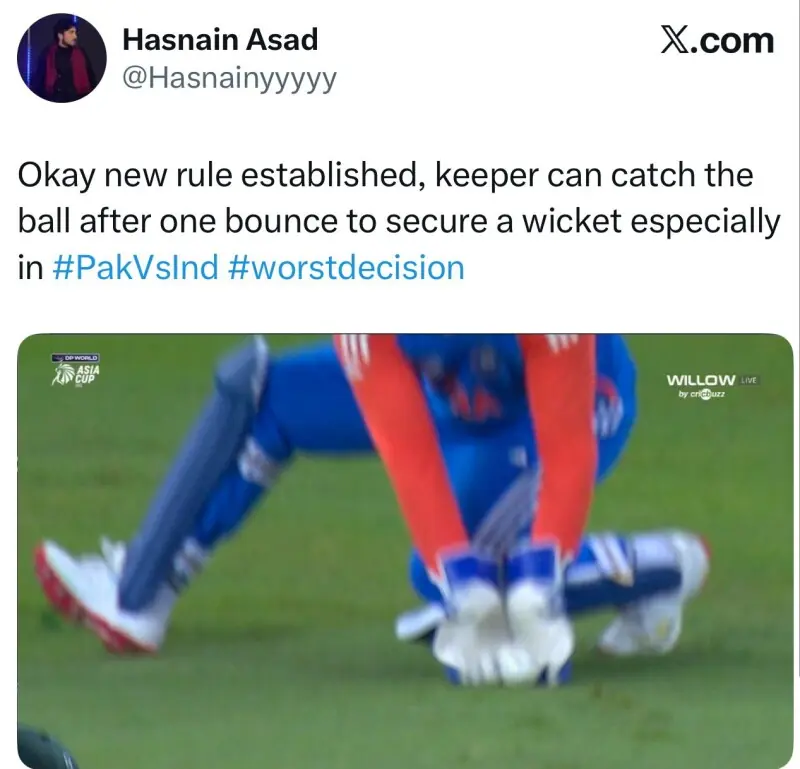Image resolution: width=800 pixels, height=769 pixels.
Task: Click the X.com logo text
Action: coord(717,41)
